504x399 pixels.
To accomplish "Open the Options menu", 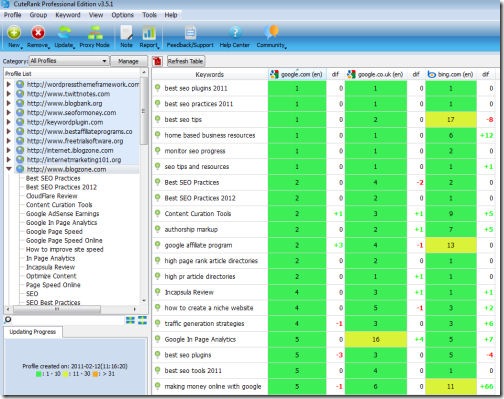I will (x=122, y=15).
